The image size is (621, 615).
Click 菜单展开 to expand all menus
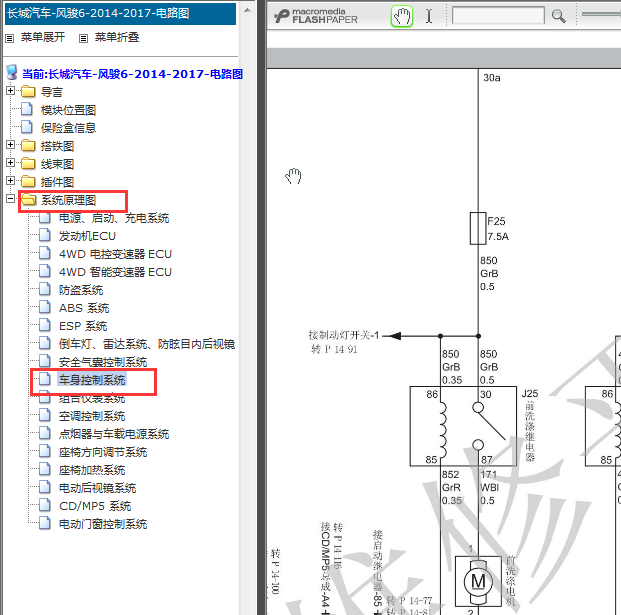(x=43, y=37)
